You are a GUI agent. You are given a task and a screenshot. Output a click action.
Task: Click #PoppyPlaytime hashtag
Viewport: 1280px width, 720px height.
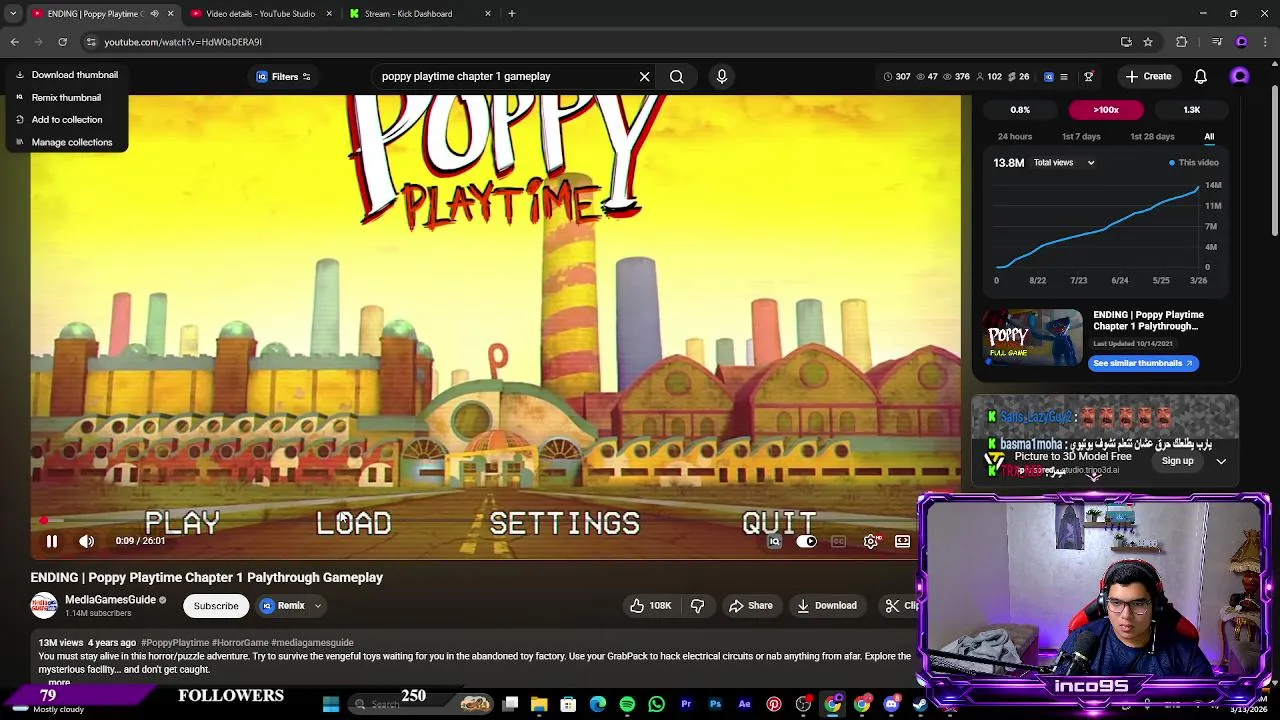click(175, 642)
